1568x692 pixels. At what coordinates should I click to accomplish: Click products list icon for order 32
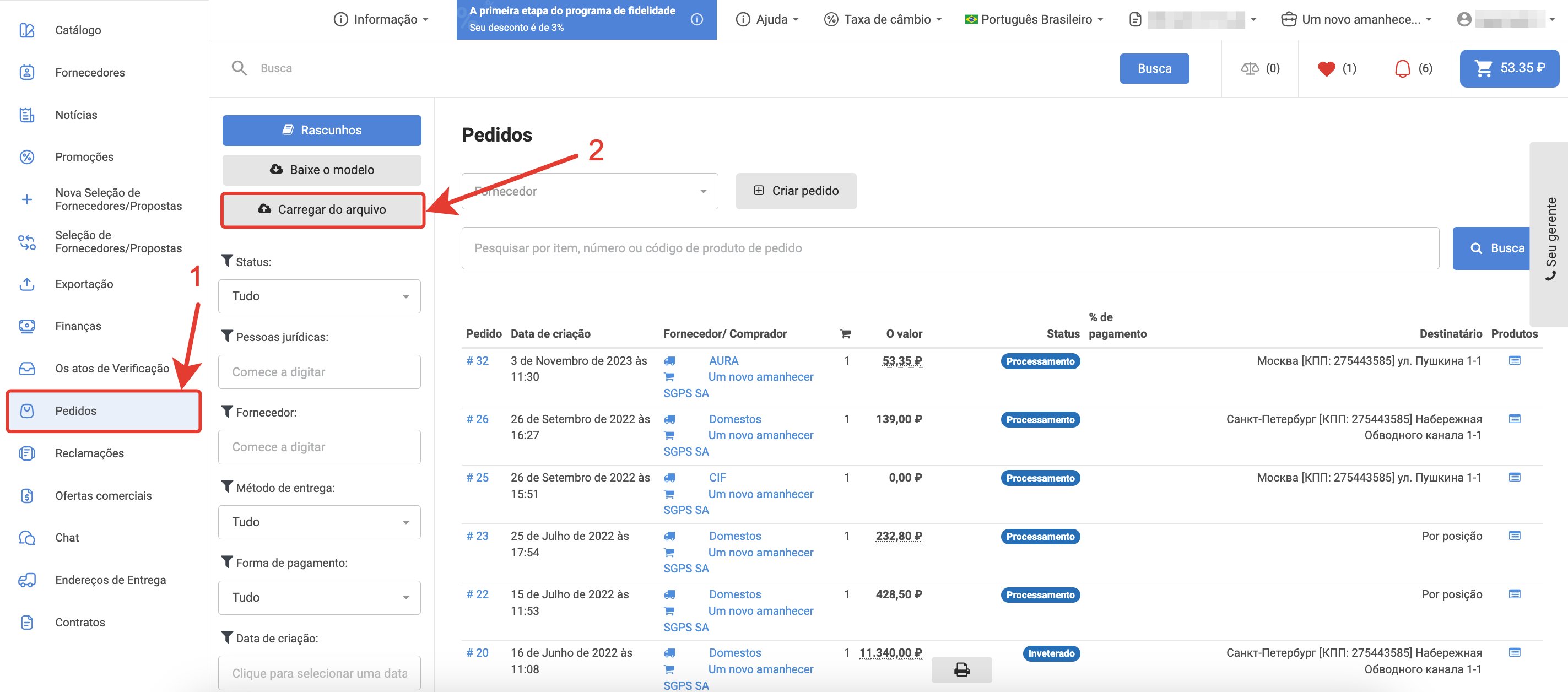1514,361
